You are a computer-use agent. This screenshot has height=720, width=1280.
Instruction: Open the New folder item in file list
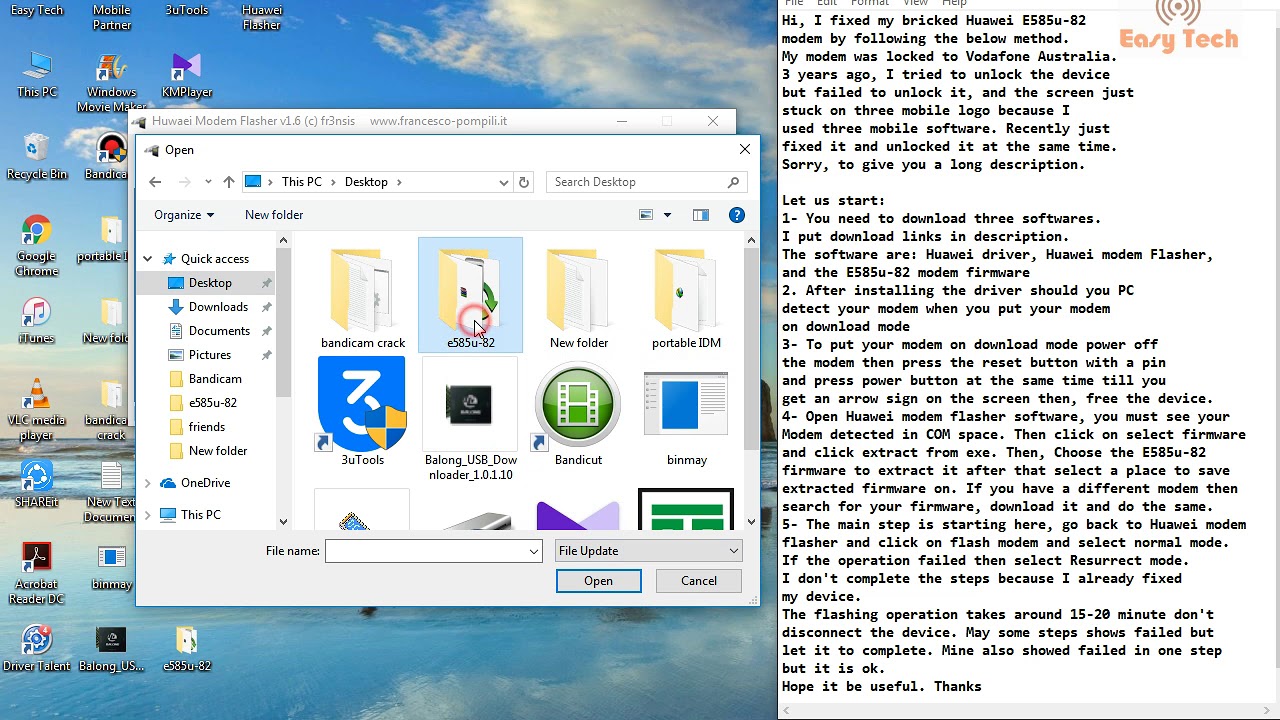click(578, 296)
